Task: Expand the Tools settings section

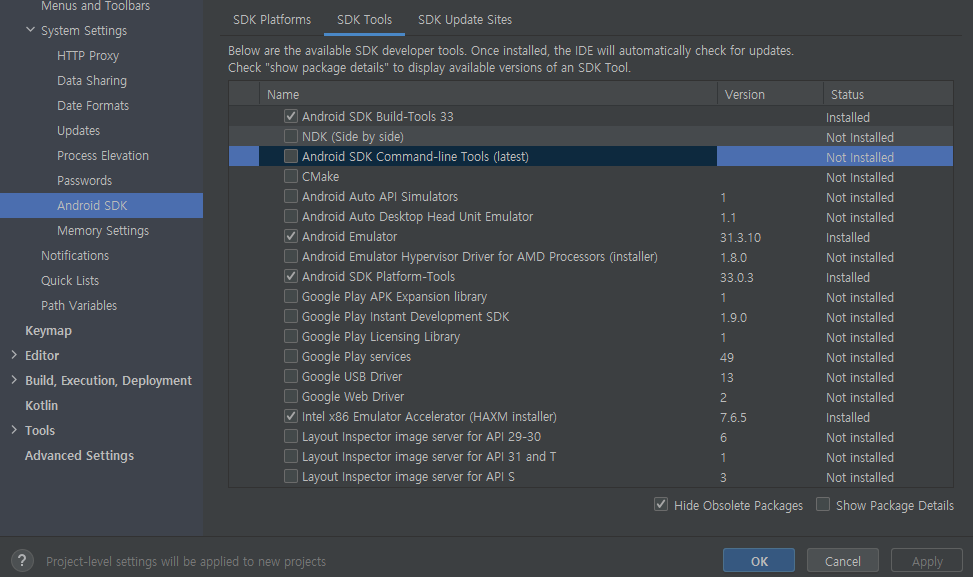Action: 14,430
